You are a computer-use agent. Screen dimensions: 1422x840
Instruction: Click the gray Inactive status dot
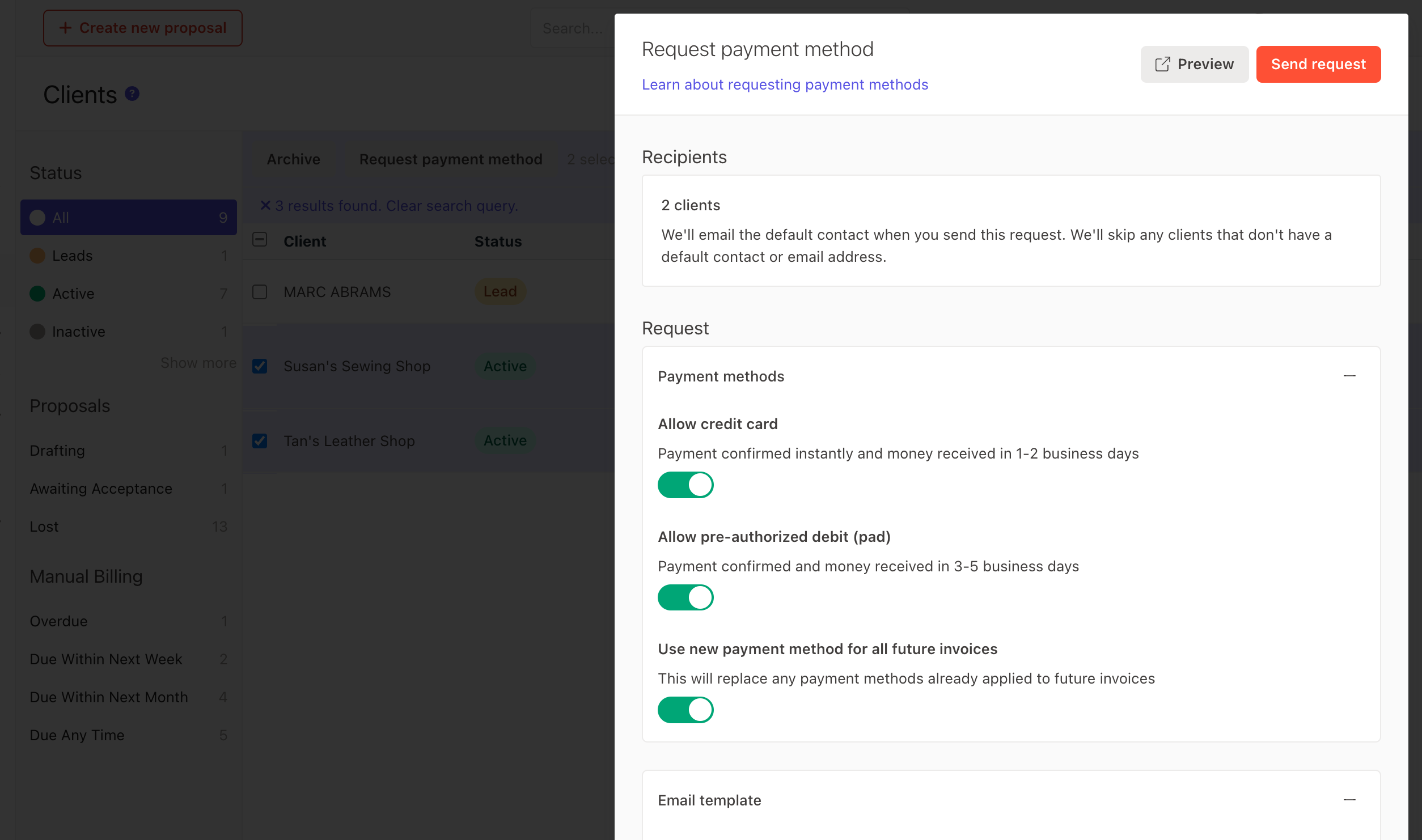37,332
